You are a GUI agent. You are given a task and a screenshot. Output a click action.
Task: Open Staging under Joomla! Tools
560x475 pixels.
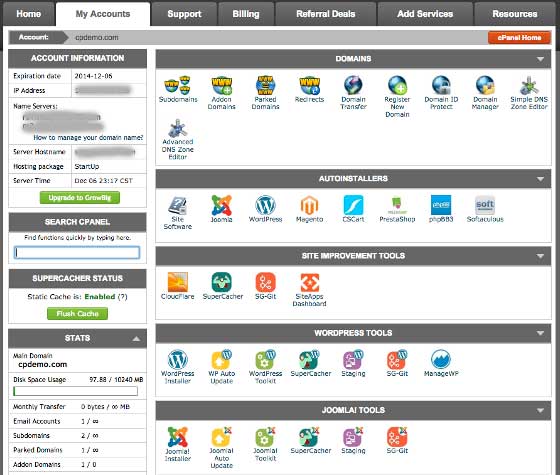pos(353,440)
